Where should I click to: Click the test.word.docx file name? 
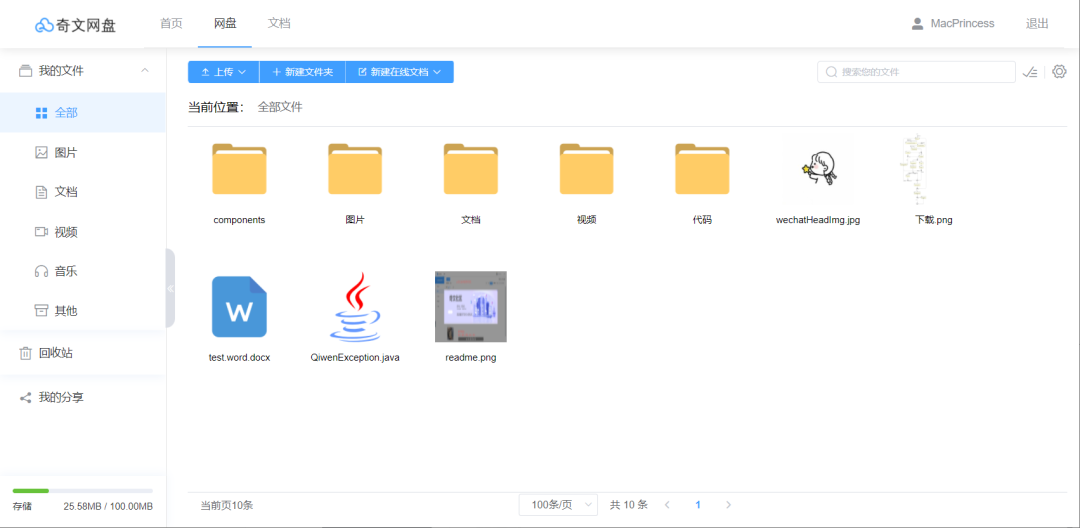tap(239, 358)
